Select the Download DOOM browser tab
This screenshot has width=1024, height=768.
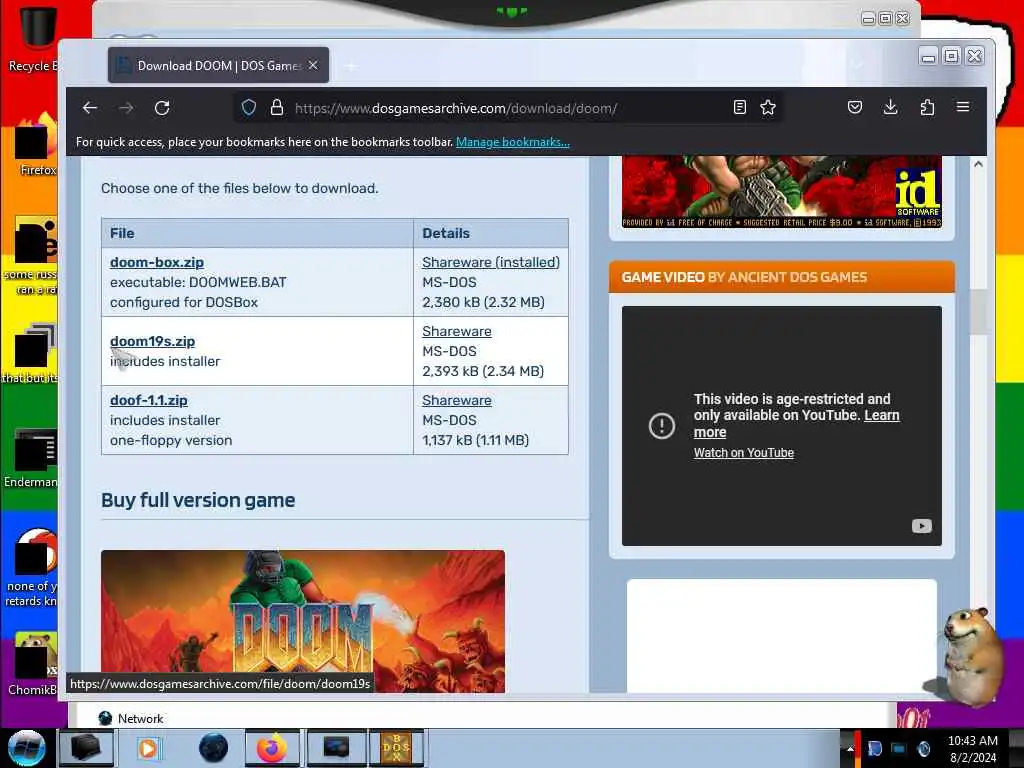218,65
